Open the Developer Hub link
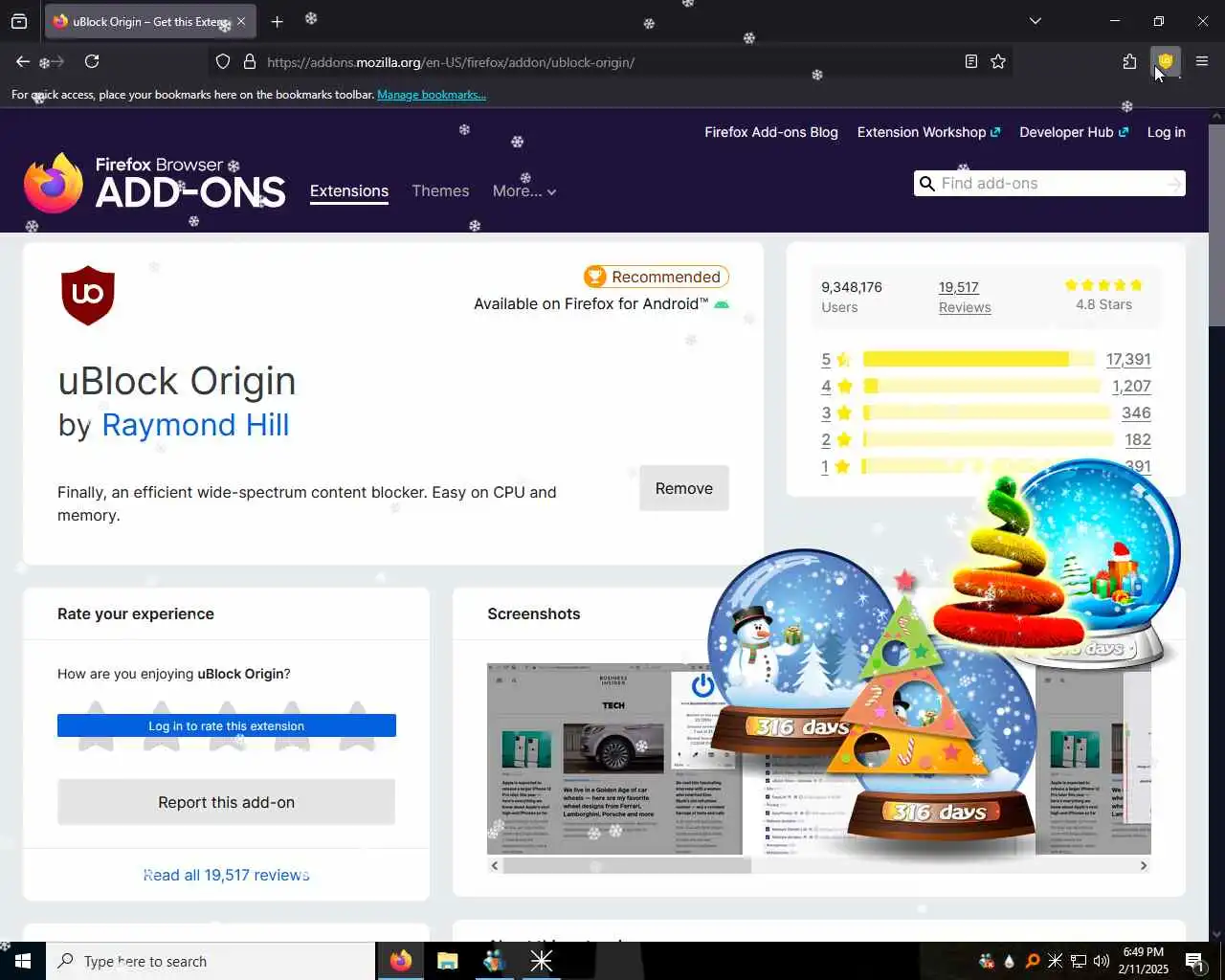The height and width of the screenshot is (980, 1225). pyautogui.click(x=1074, y=132)
